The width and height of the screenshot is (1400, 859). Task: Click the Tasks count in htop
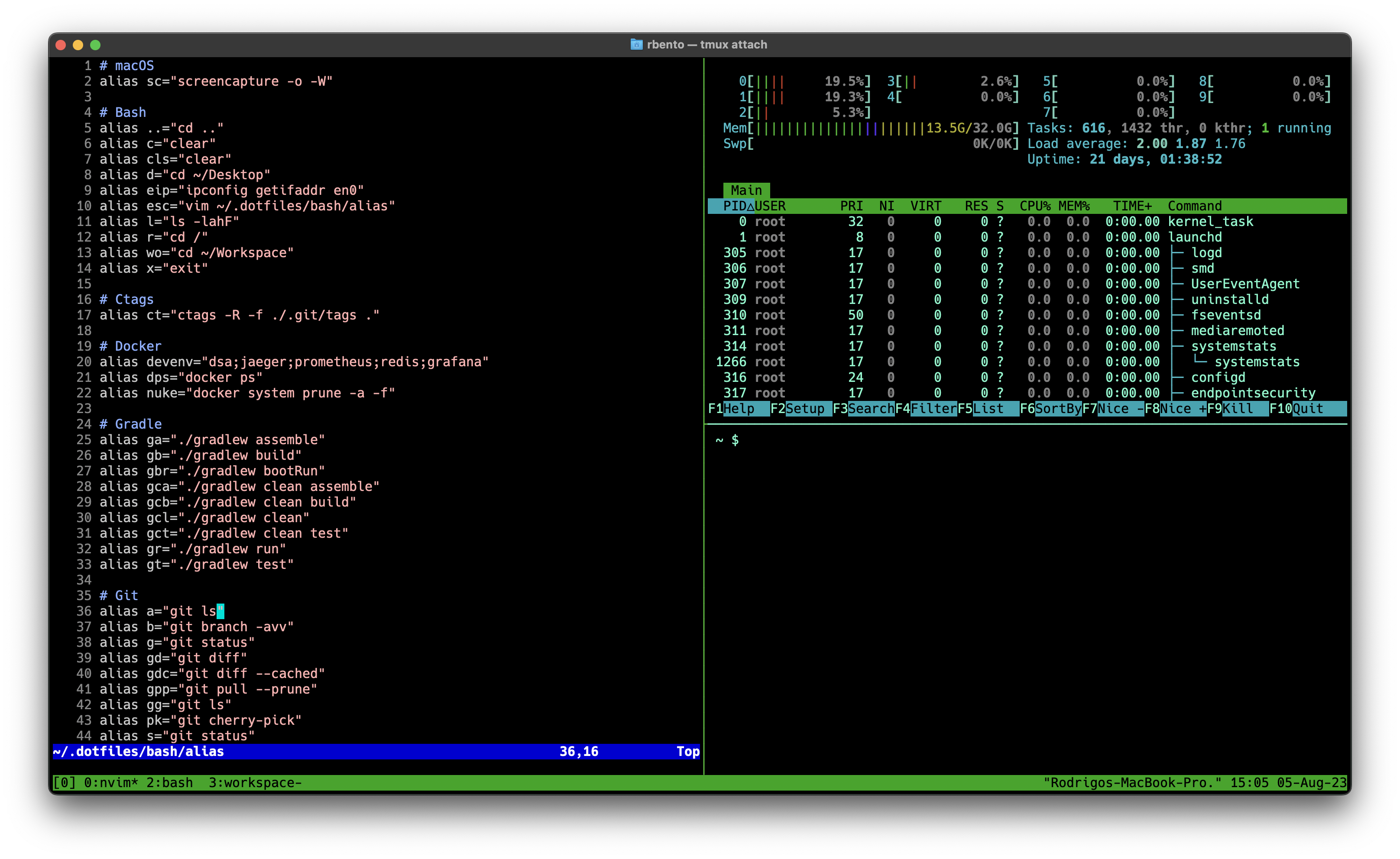click(x=1093, y=129)
